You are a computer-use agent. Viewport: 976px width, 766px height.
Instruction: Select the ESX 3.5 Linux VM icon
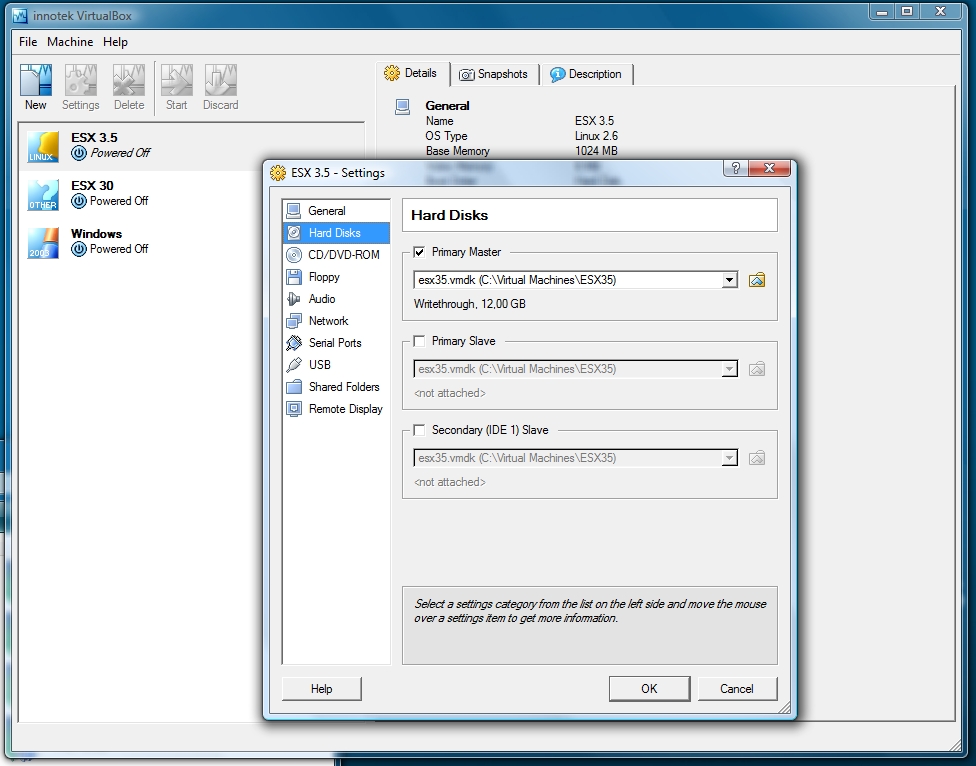pos(43,147)
